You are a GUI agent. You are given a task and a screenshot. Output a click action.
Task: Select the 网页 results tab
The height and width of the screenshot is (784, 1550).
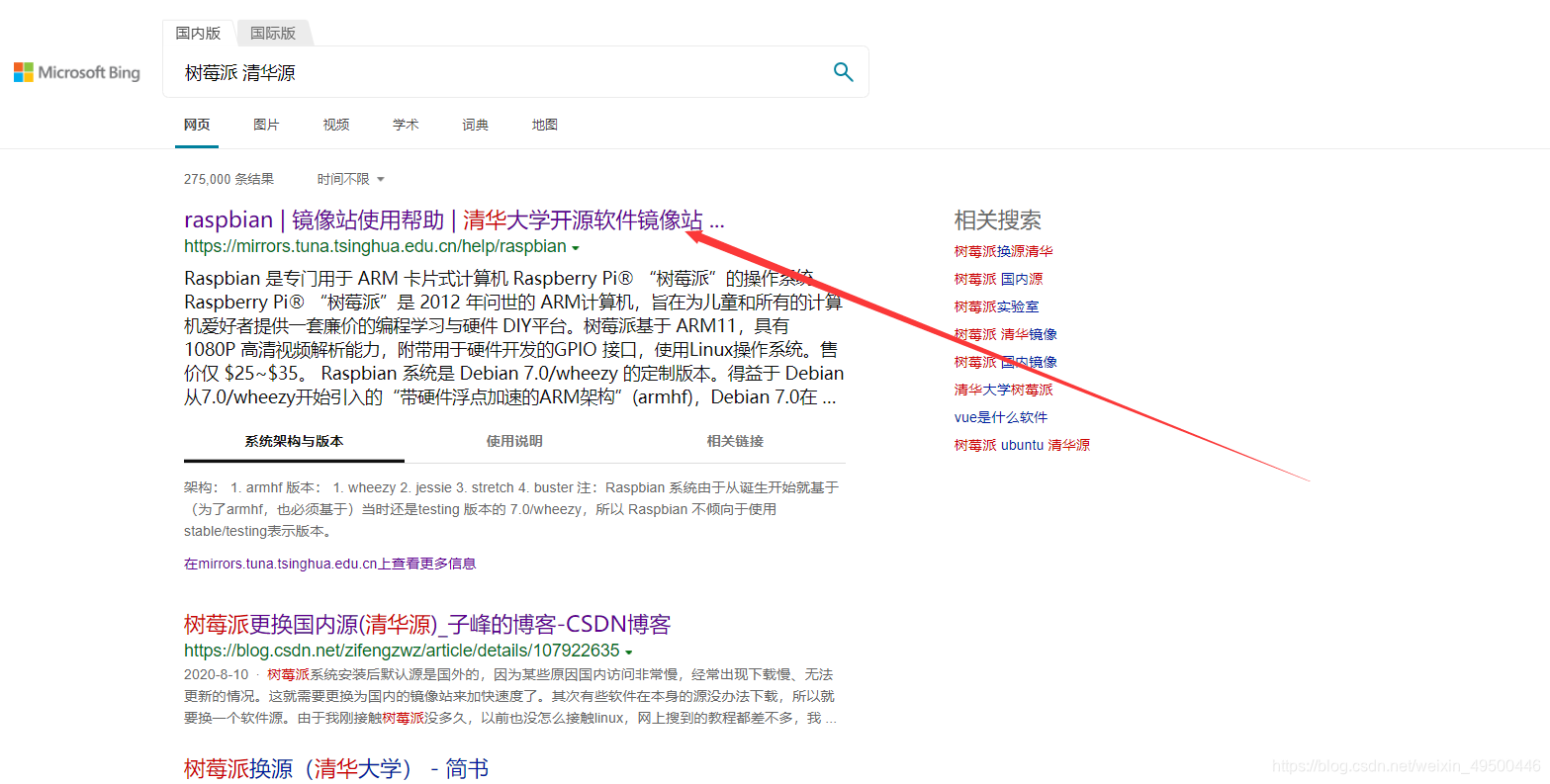(197, 125)
